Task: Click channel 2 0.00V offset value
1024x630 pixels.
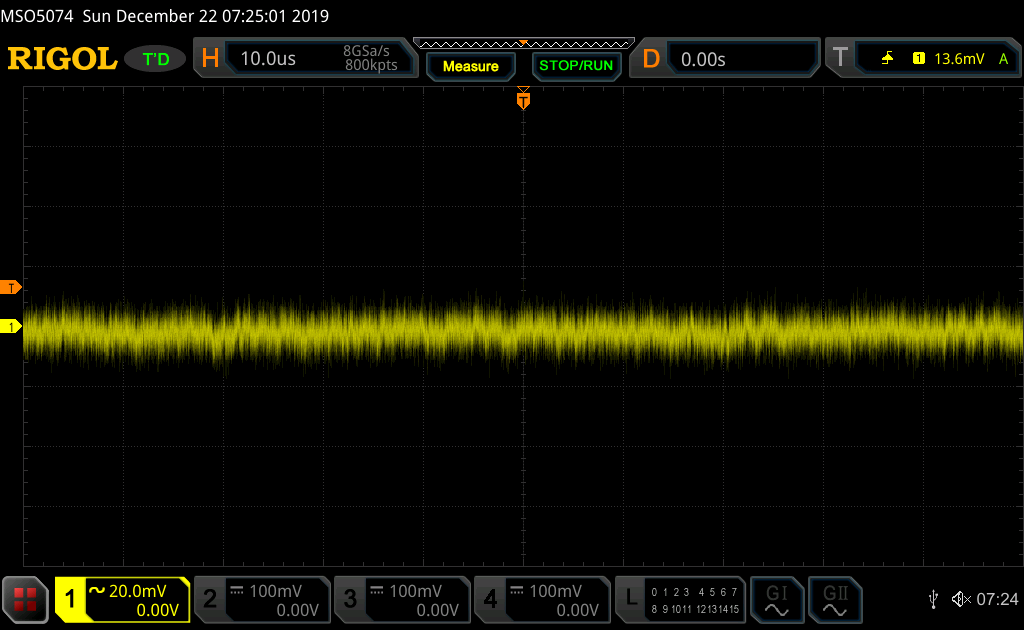Action: (297, 610)
